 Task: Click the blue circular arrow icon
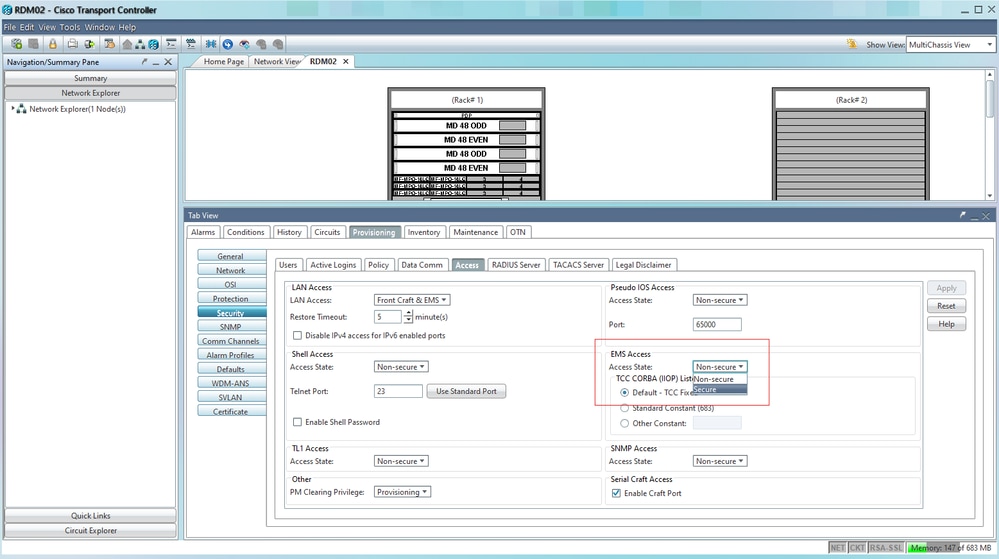coord(227,44)
